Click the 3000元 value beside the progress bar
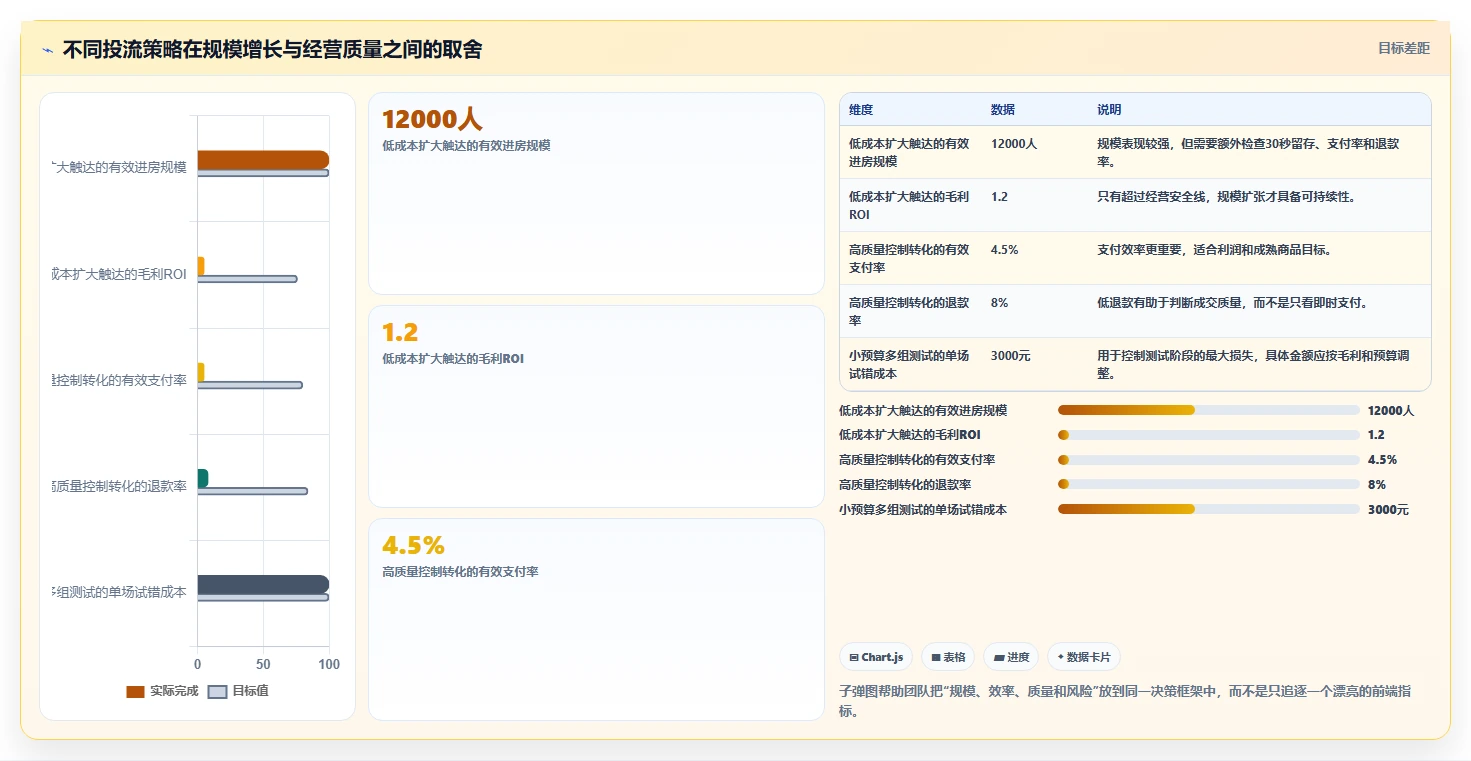 tap(1388, 510)
